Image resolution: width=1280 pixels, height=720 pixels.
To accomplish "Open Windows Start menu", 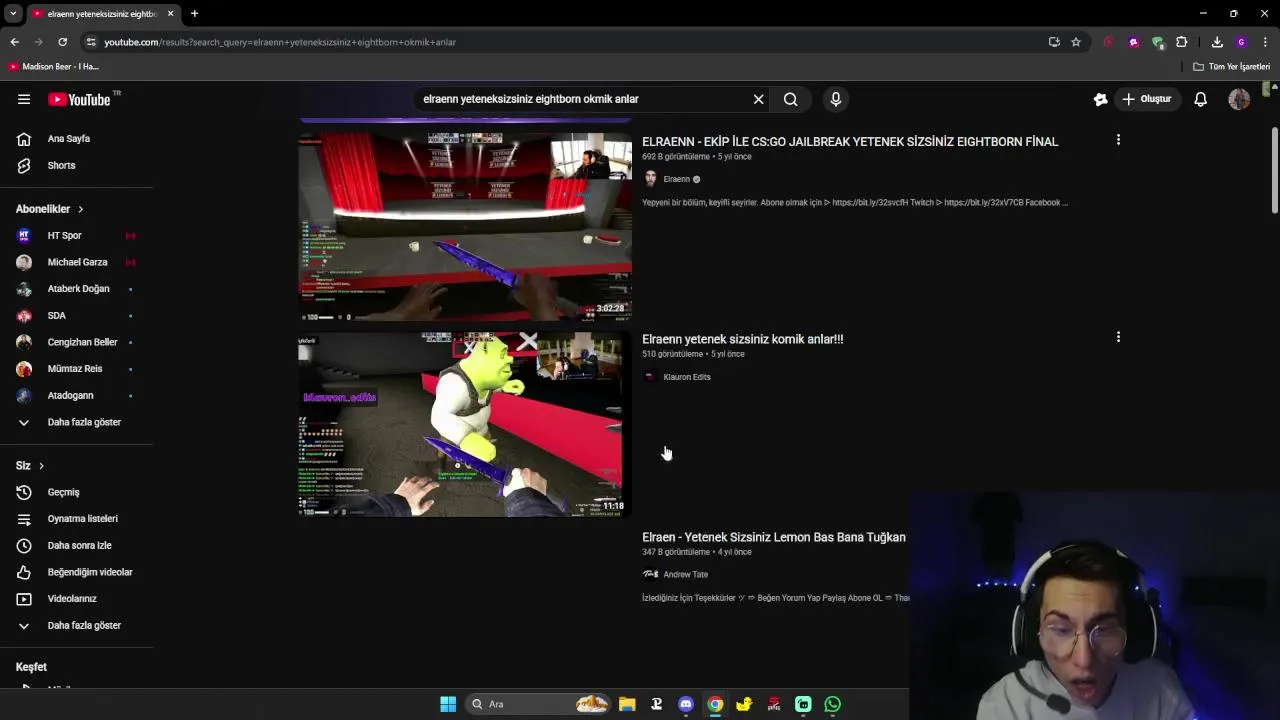I will [x=448, y=704].
